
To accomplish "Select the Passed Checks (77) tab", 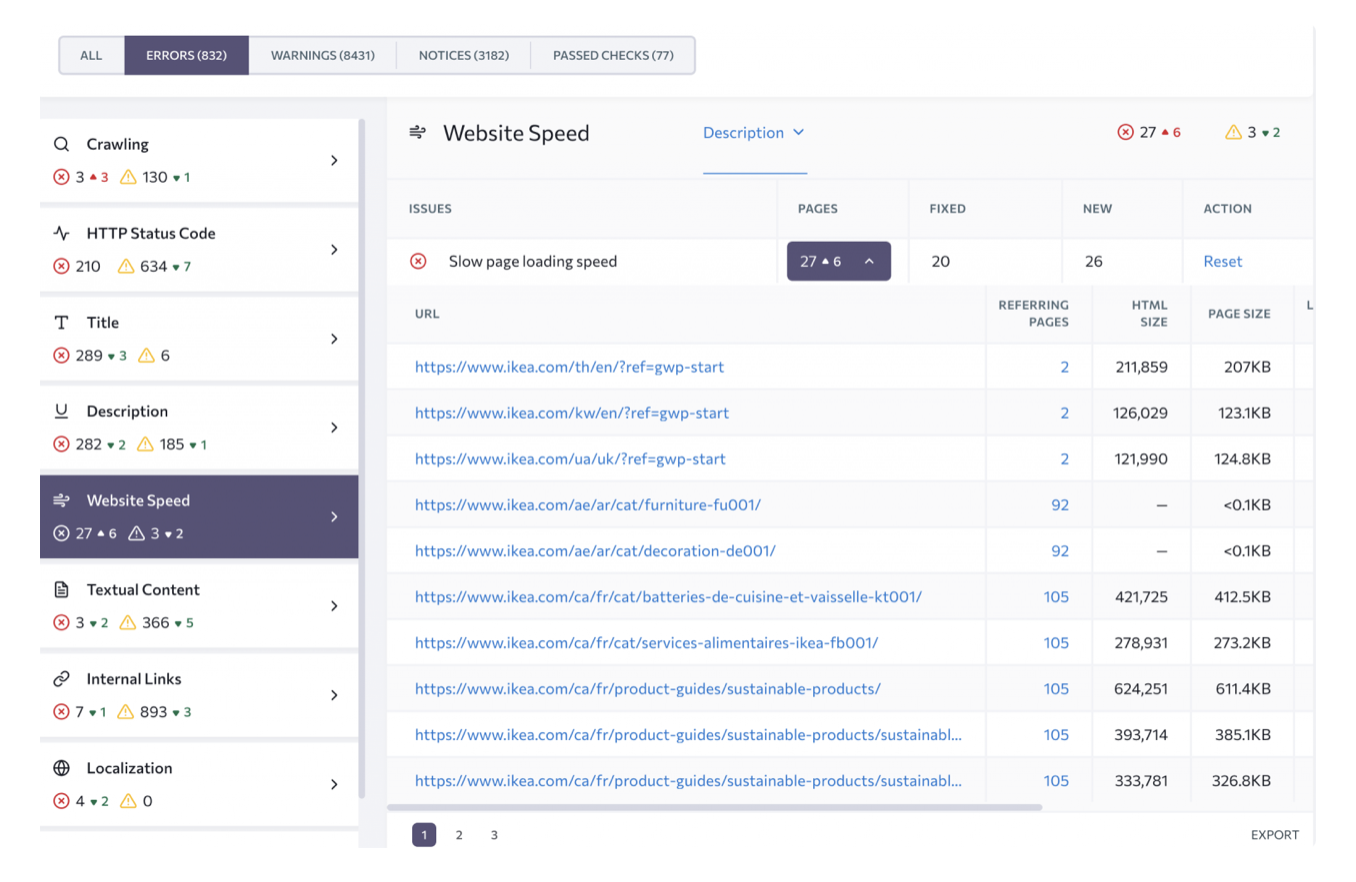I will coord(612,56).
